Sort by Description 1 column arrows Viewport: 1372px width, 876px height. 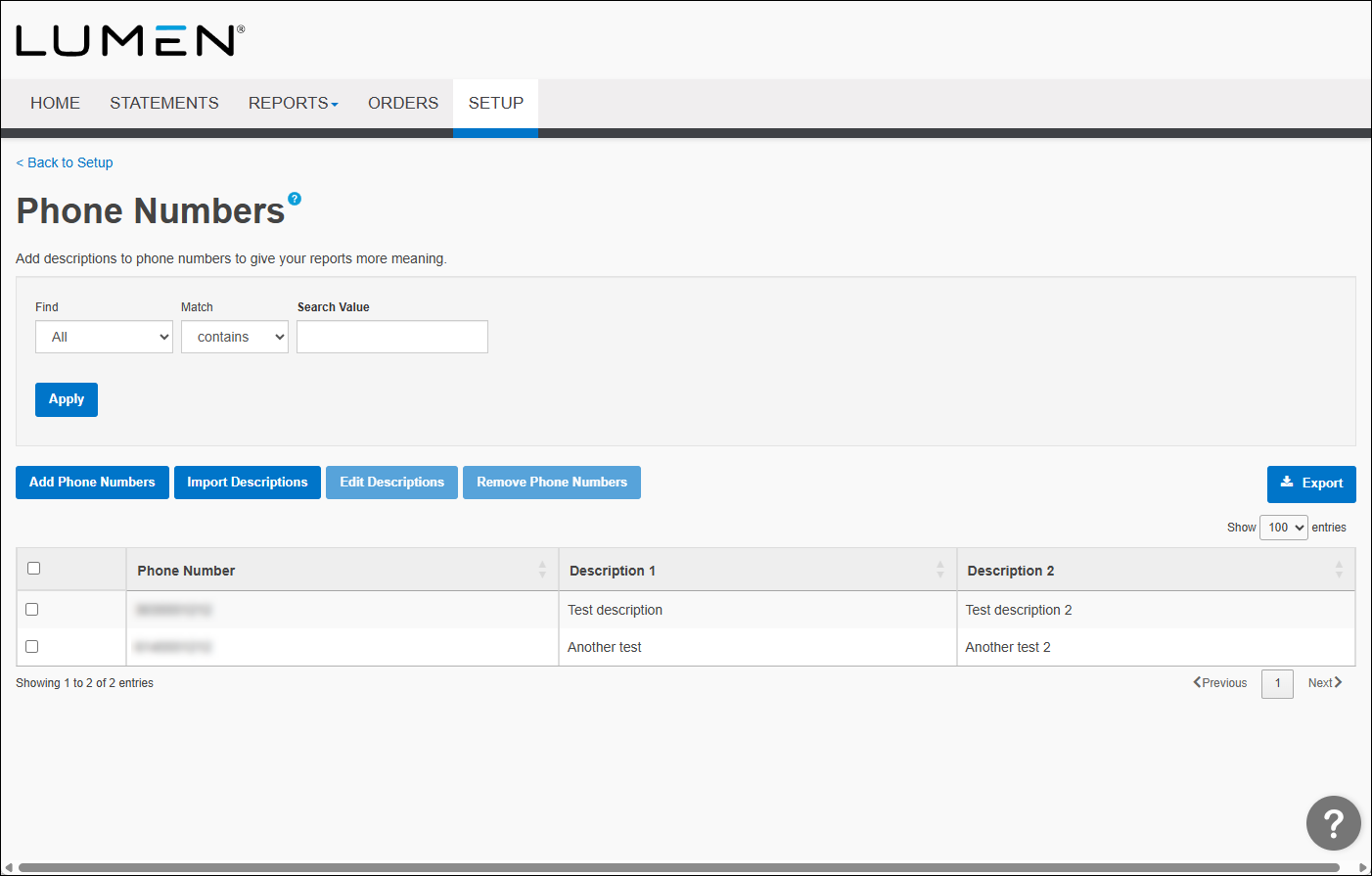939,570
